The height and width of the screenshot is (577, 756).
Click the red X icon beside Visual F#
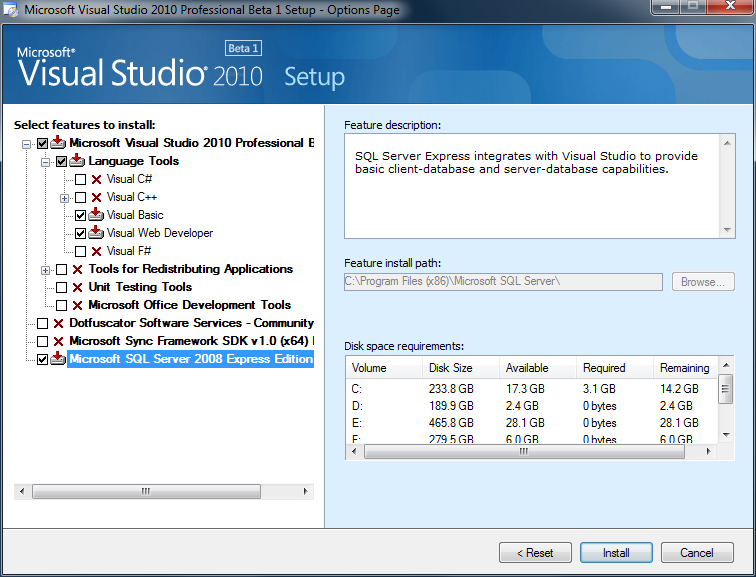[x=97, y=251]
